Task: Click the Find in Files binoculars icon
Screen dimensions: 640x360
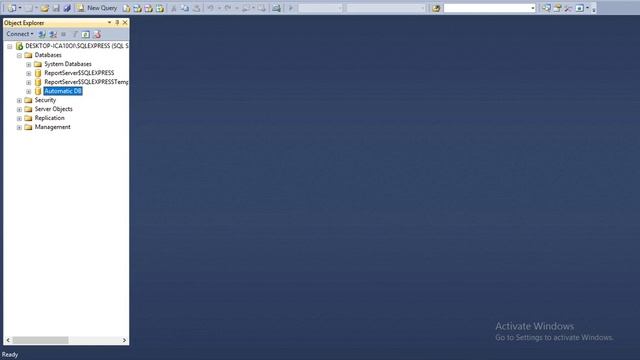Action: click(x=436, y=8)
